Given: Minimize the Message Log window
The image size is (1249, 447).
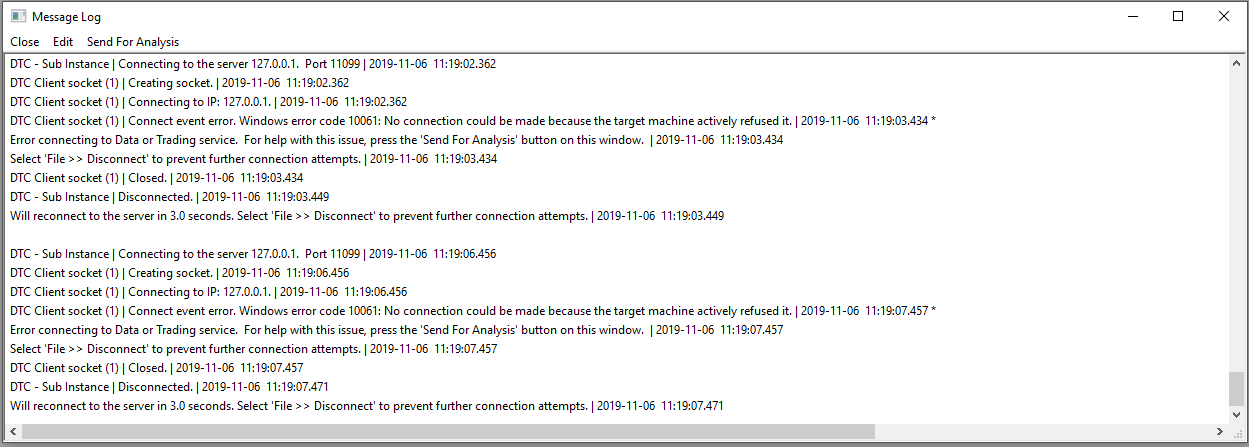Looking at the screenshot, I should 1132,16.
